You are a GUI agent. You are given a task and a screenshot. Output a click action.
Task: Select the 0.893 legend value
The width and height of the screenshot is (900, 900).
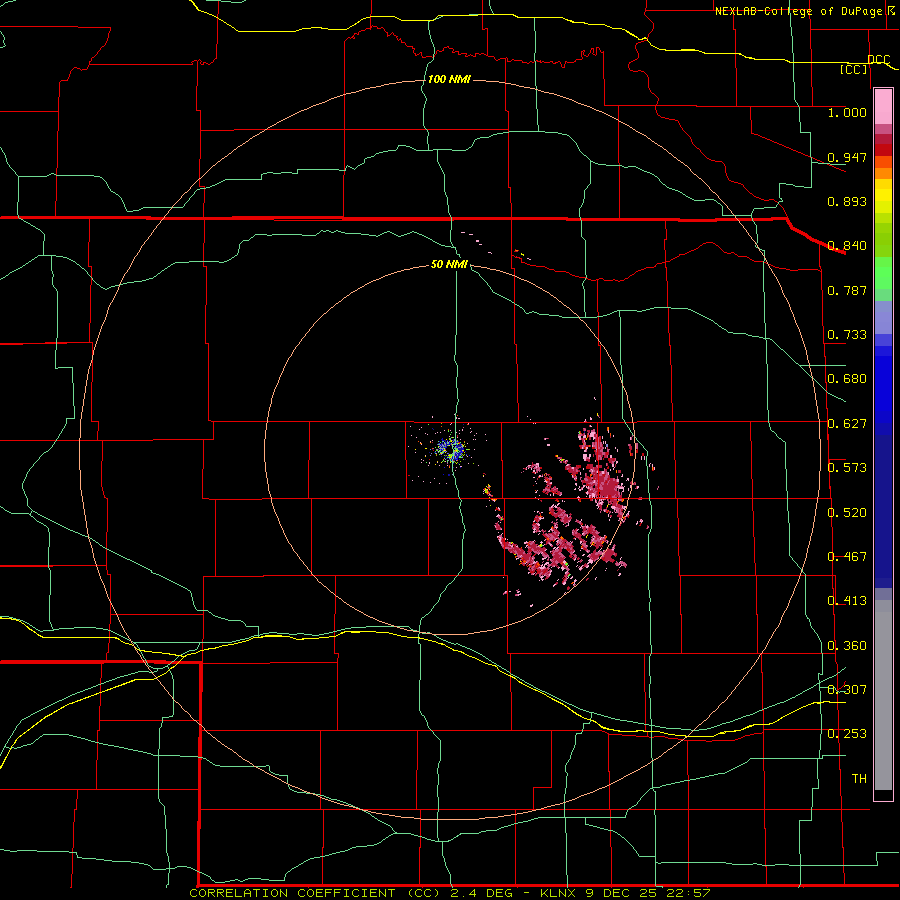[x=847, y=201]
